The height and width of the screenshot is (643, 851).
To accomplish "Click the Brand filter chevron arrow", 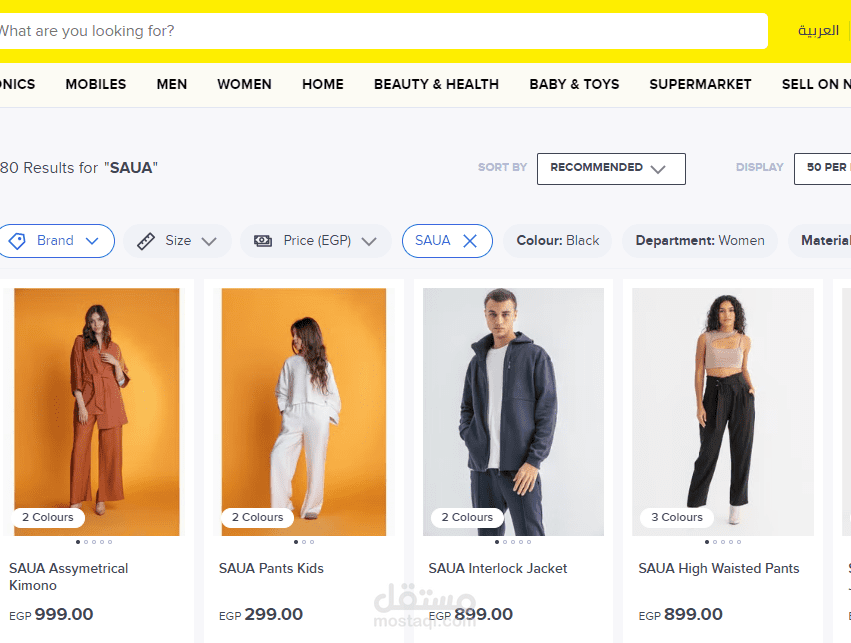I will [x=92, y=241].
